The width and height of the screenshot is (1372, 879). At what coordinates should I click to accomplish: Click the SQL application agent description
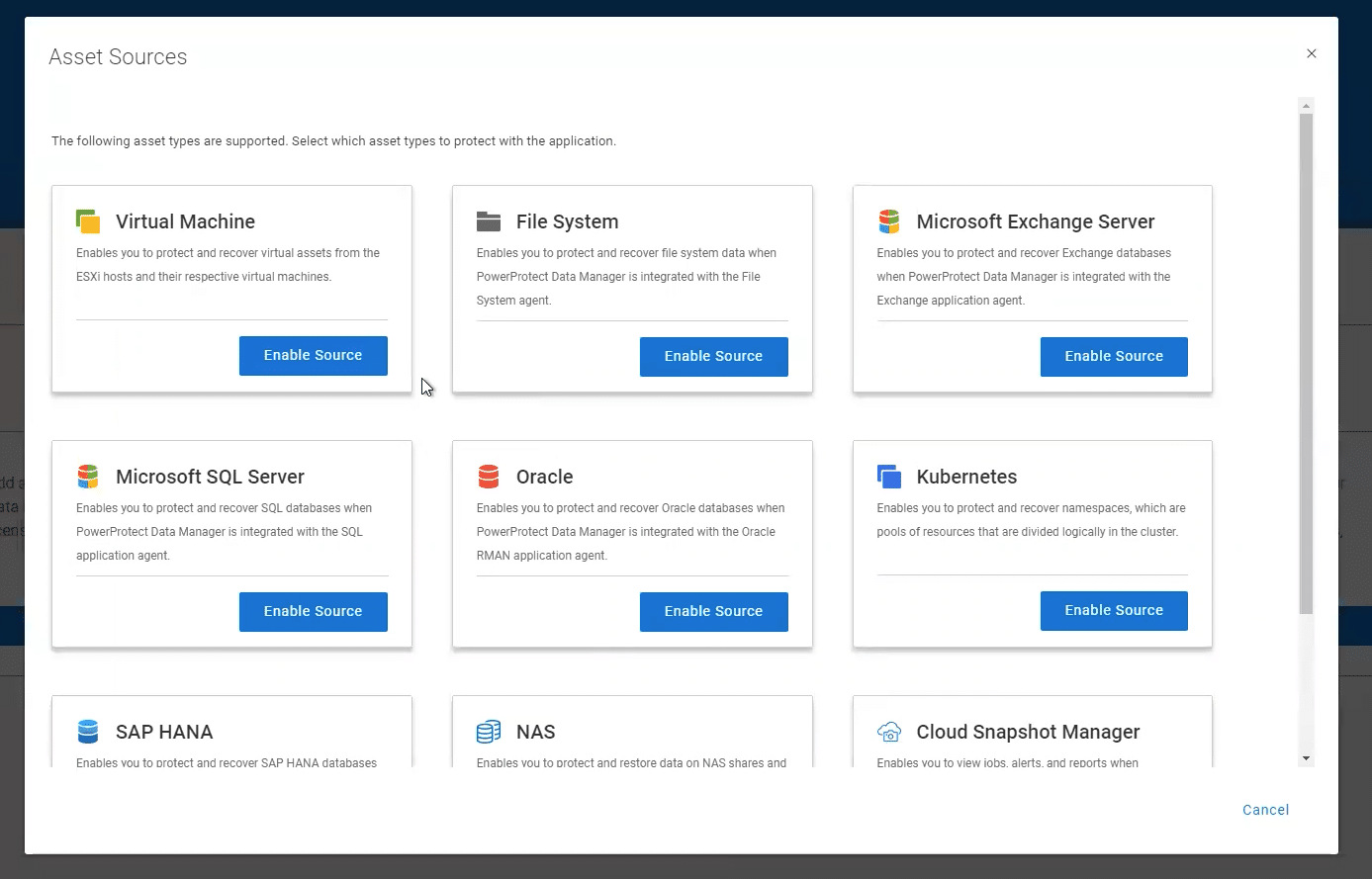coord(225,532)
